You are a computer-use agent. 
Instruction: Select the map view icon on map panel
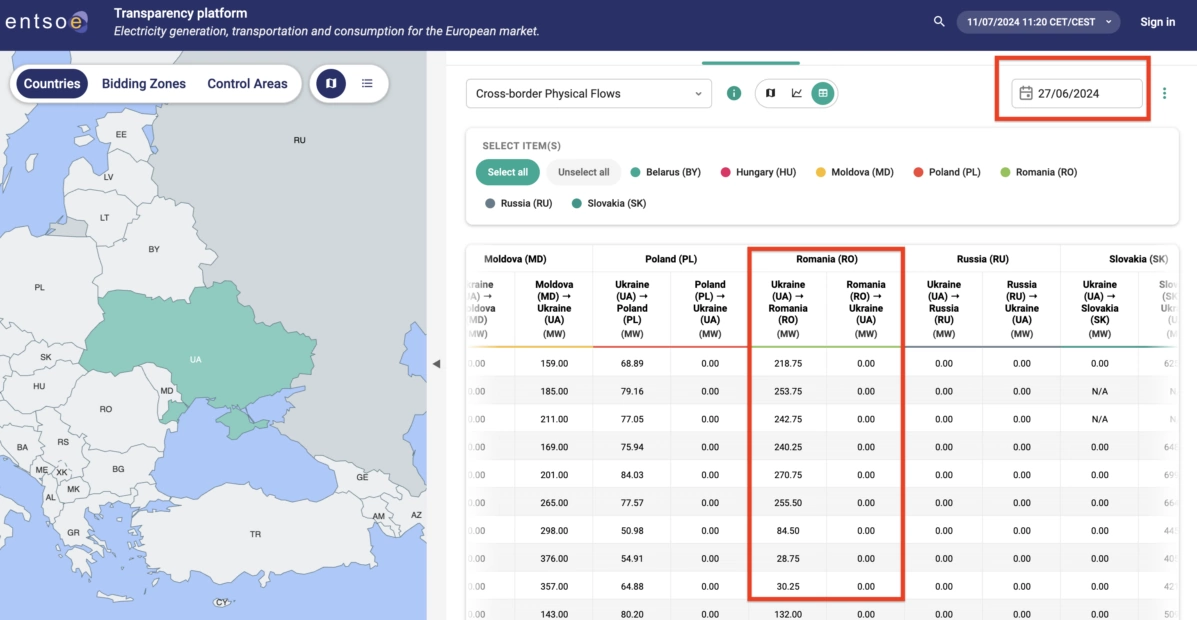[x=331, y=83]
